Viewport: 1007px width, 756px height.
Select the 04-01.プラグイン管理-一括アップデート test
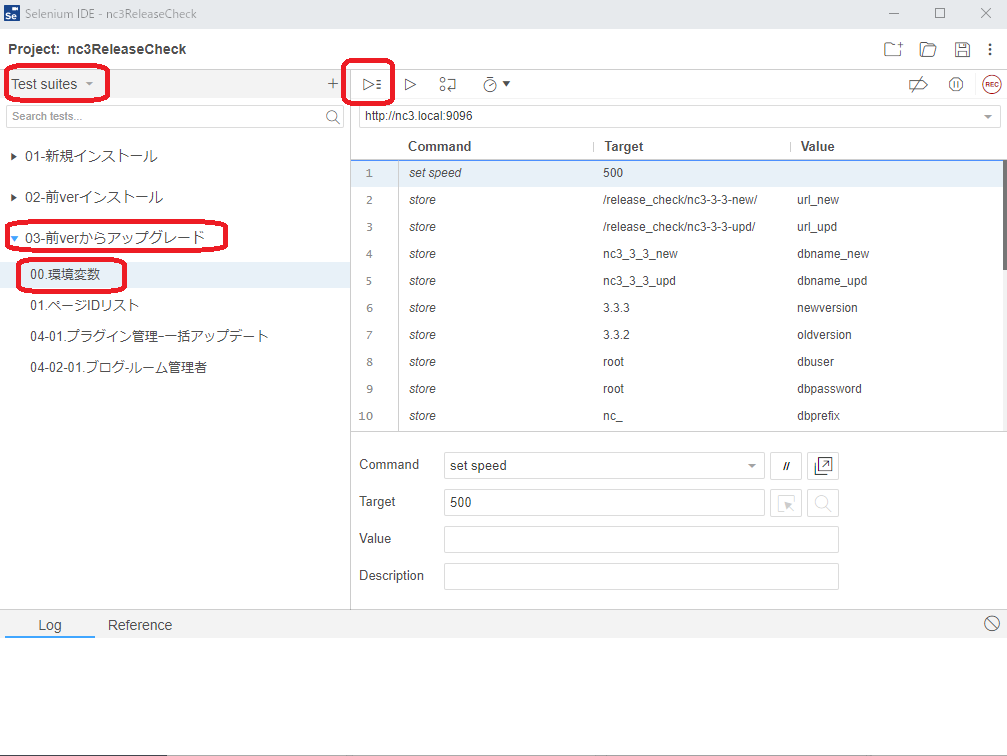click(x=175, y=337)
